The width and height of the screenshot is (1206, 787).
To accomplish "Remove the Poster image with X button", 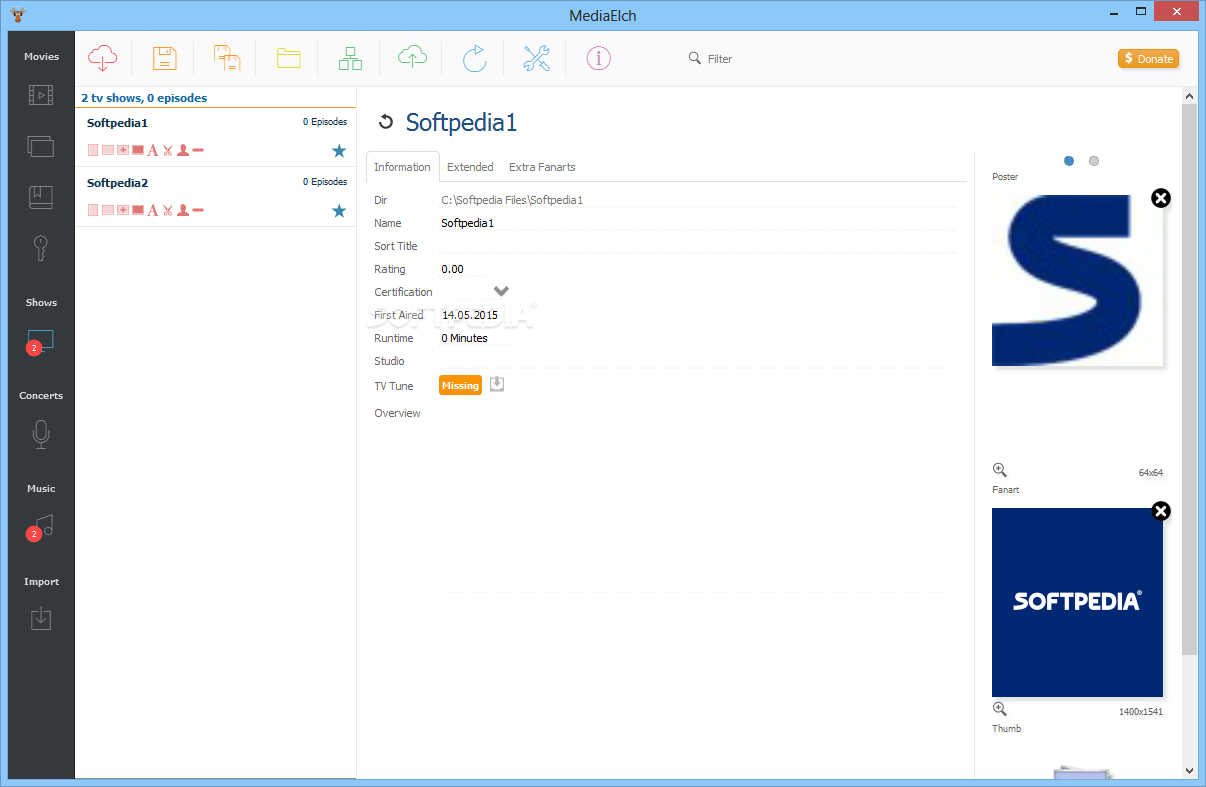I will point(1160,198).
